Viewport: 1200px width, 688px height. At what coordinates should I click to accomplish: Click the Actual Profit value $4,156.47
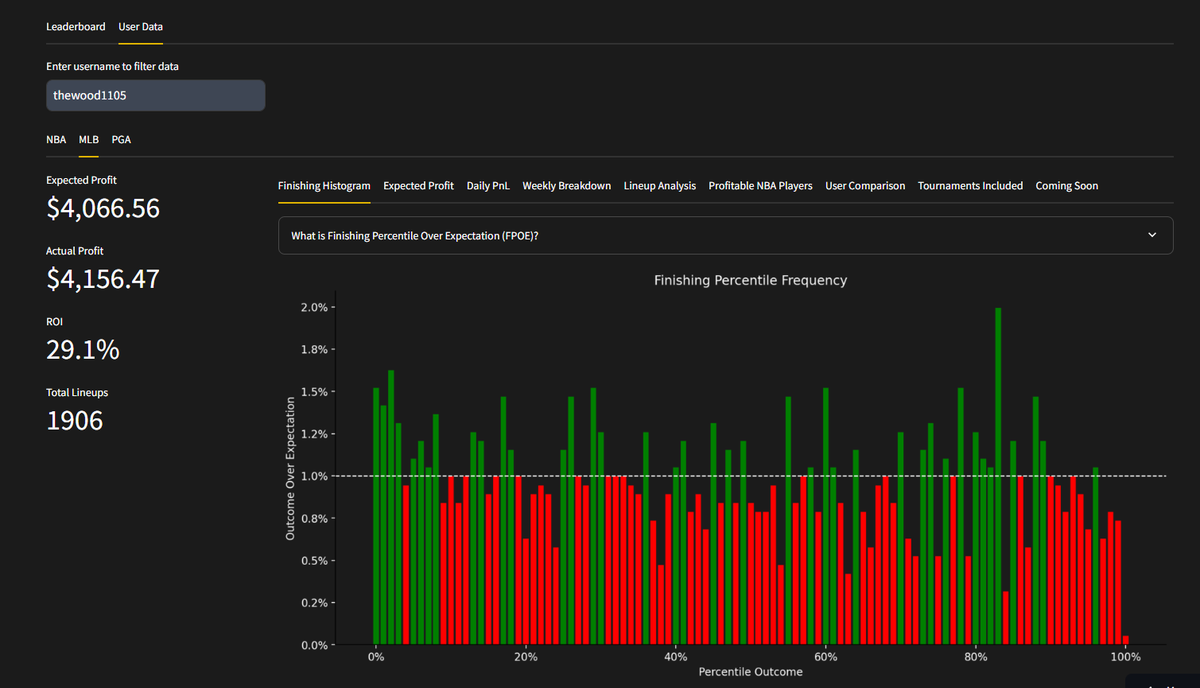pos(103,279)
